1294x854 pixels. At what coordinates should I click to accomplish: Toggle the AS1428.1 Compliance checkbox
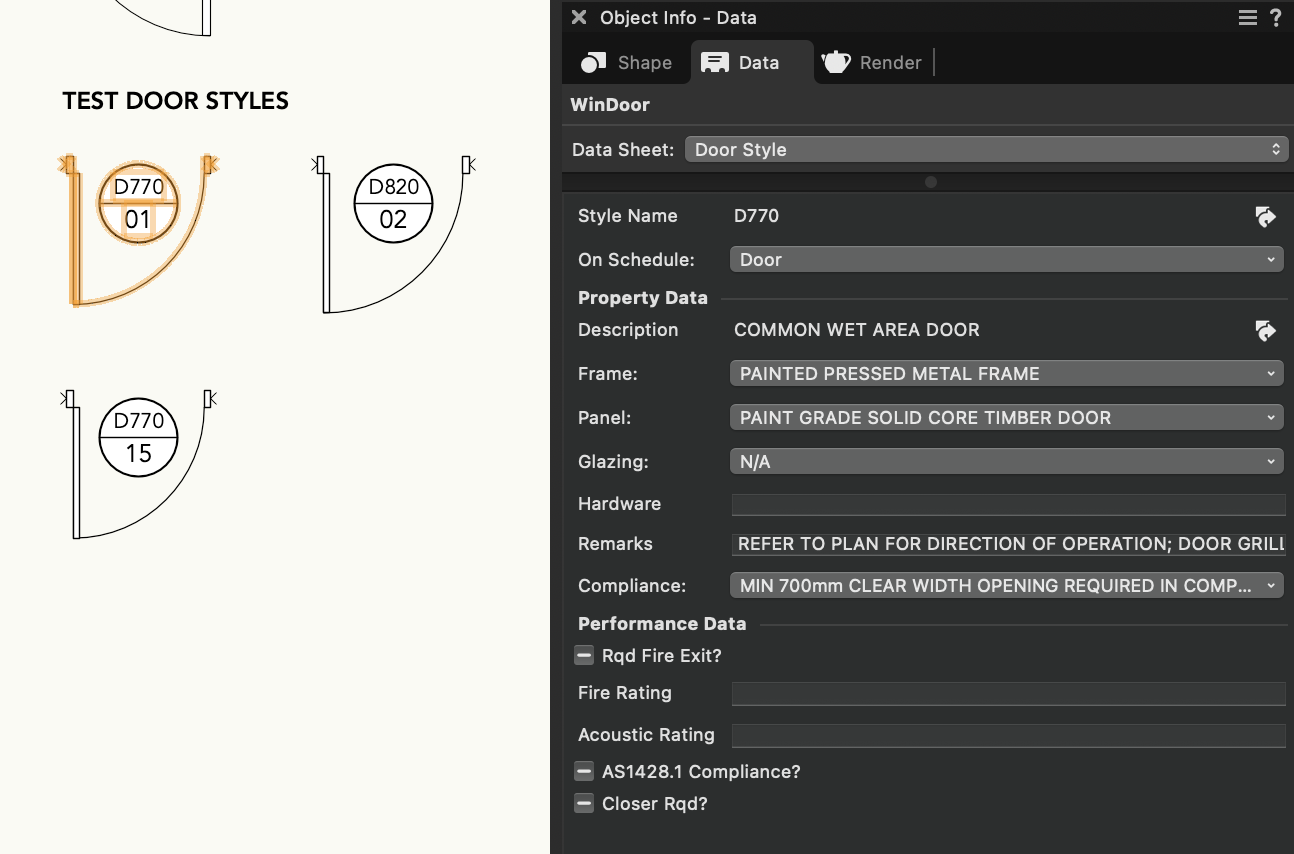pyautogui.click(x=585, y=772)
